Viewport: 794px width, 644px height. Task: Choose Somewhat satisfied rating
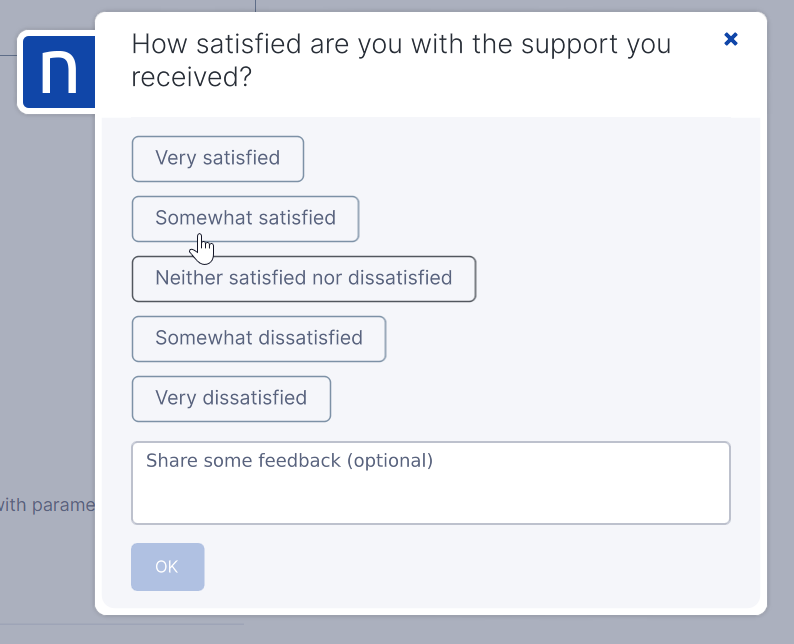246,219
